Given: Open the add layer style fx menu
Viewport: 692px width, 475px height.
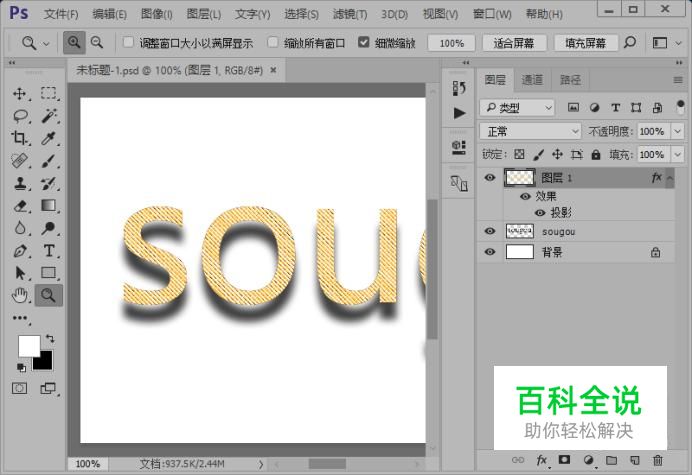Looking at the screenshot, I should coord(542,460).
